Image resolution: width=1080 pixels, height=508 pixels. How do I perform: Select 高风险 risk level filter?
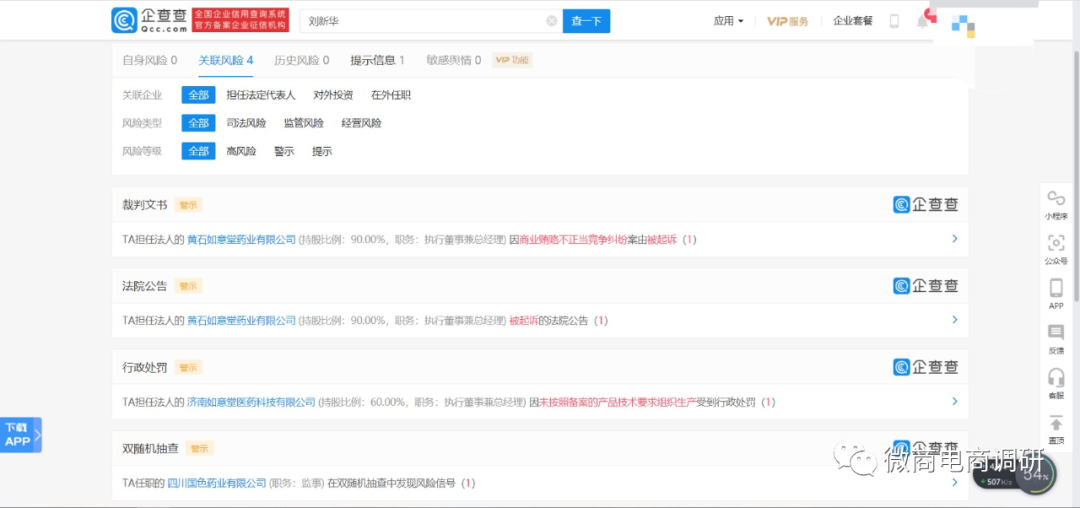[241, 151]
